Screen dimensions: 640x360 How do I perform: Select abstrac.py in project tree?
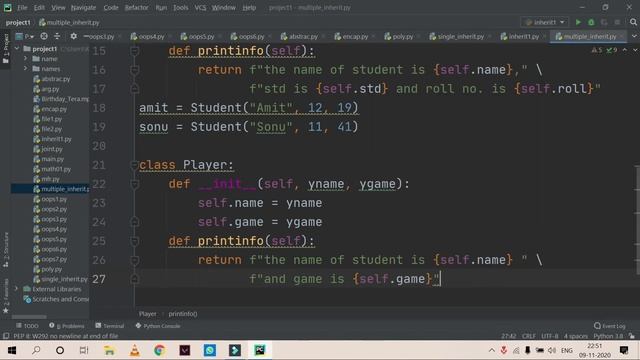pos(56,79)
